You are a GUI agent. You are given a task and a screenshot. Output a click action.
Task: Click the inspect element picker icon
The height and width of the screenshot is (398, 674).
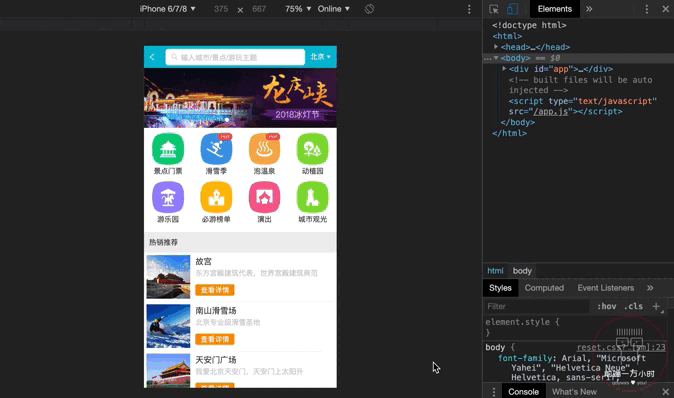493,9
